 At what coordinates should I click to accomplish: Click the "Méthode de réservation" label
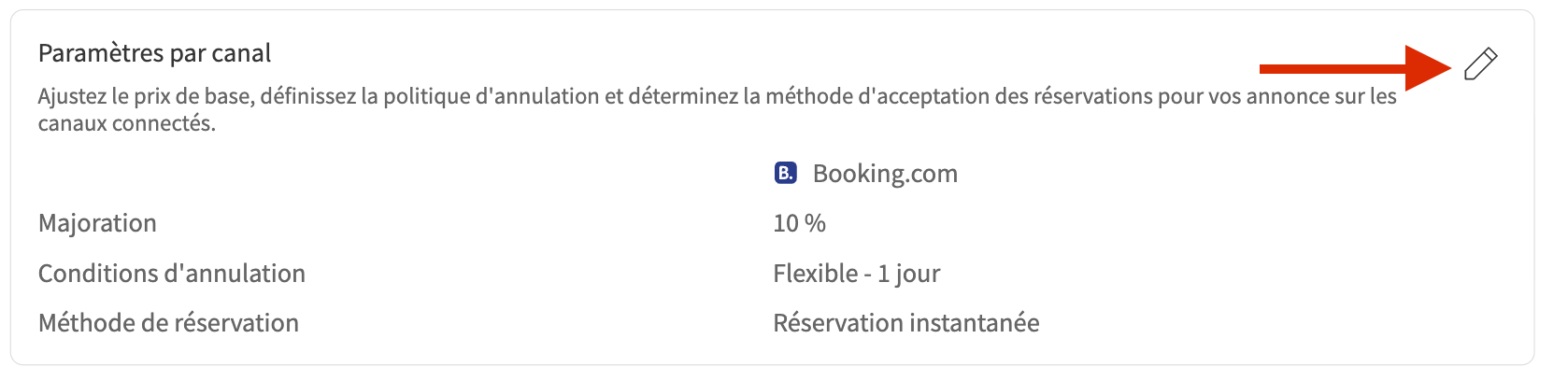[x=168, y=323]
